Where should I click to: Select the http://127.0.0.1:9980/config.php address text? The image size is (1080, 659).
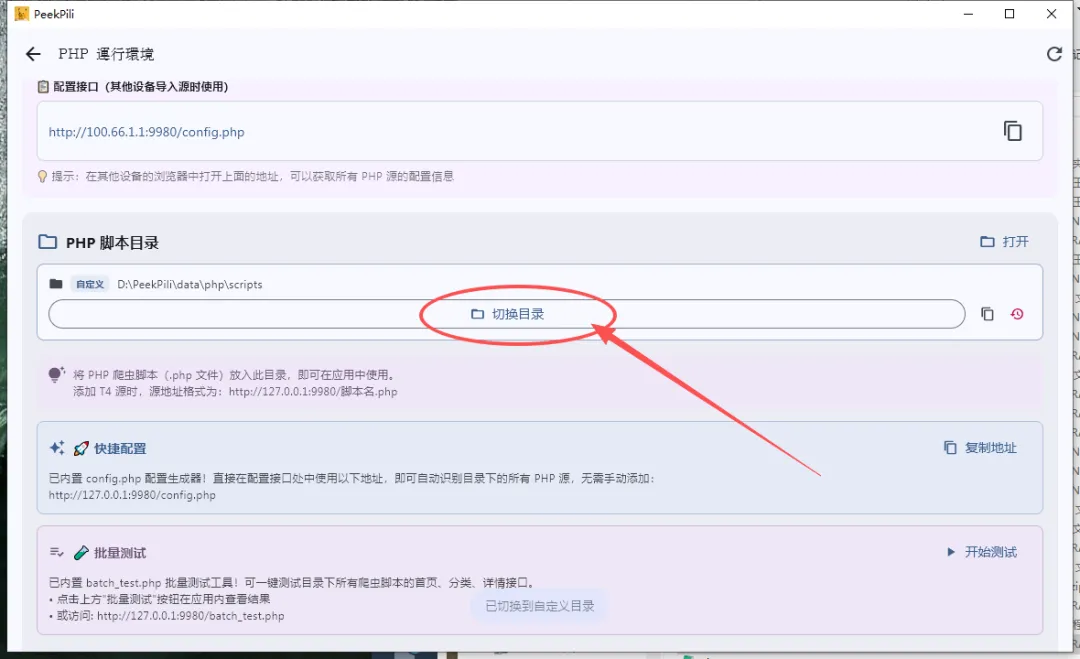132,495
